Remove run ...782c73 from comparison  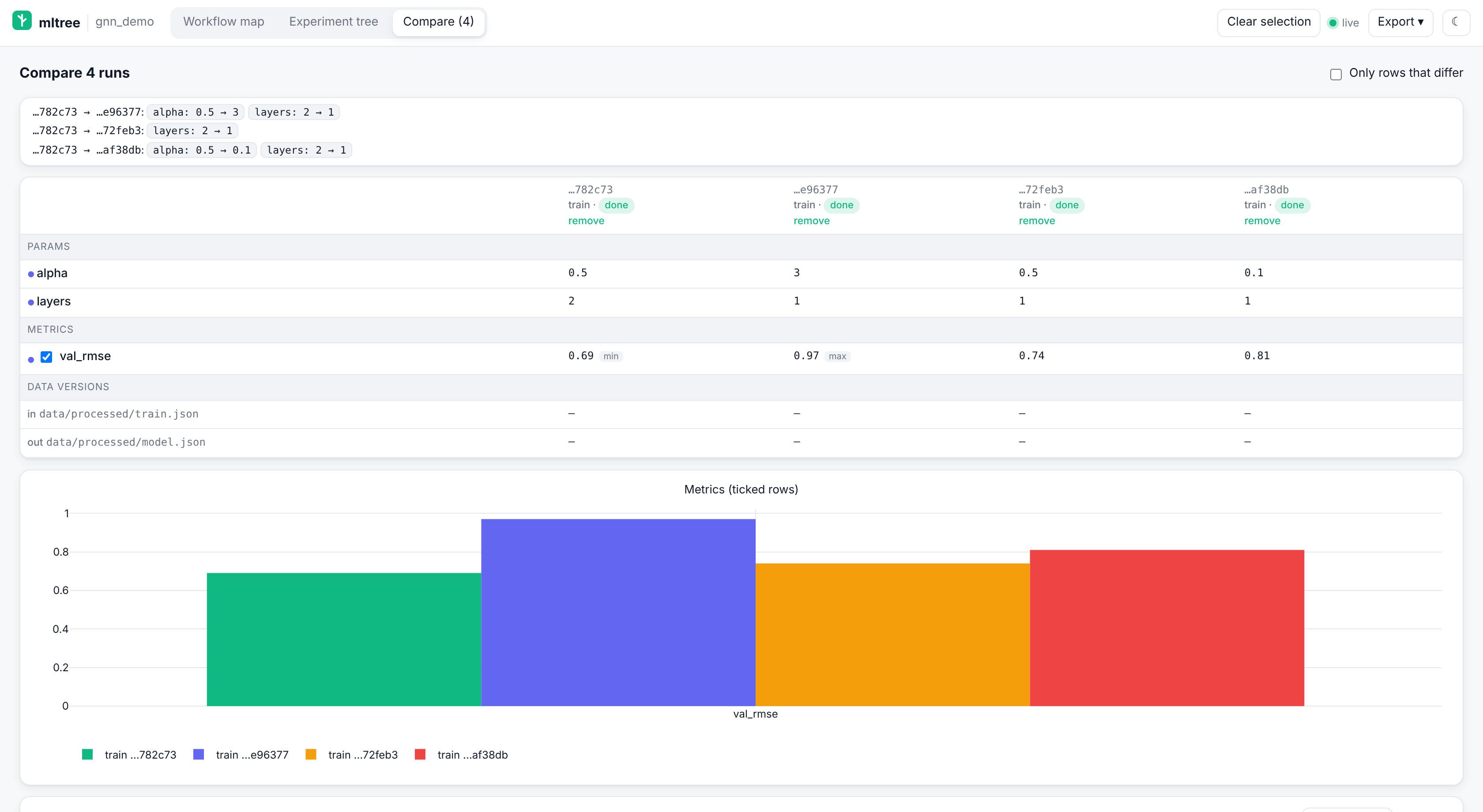tap(586, 220)
